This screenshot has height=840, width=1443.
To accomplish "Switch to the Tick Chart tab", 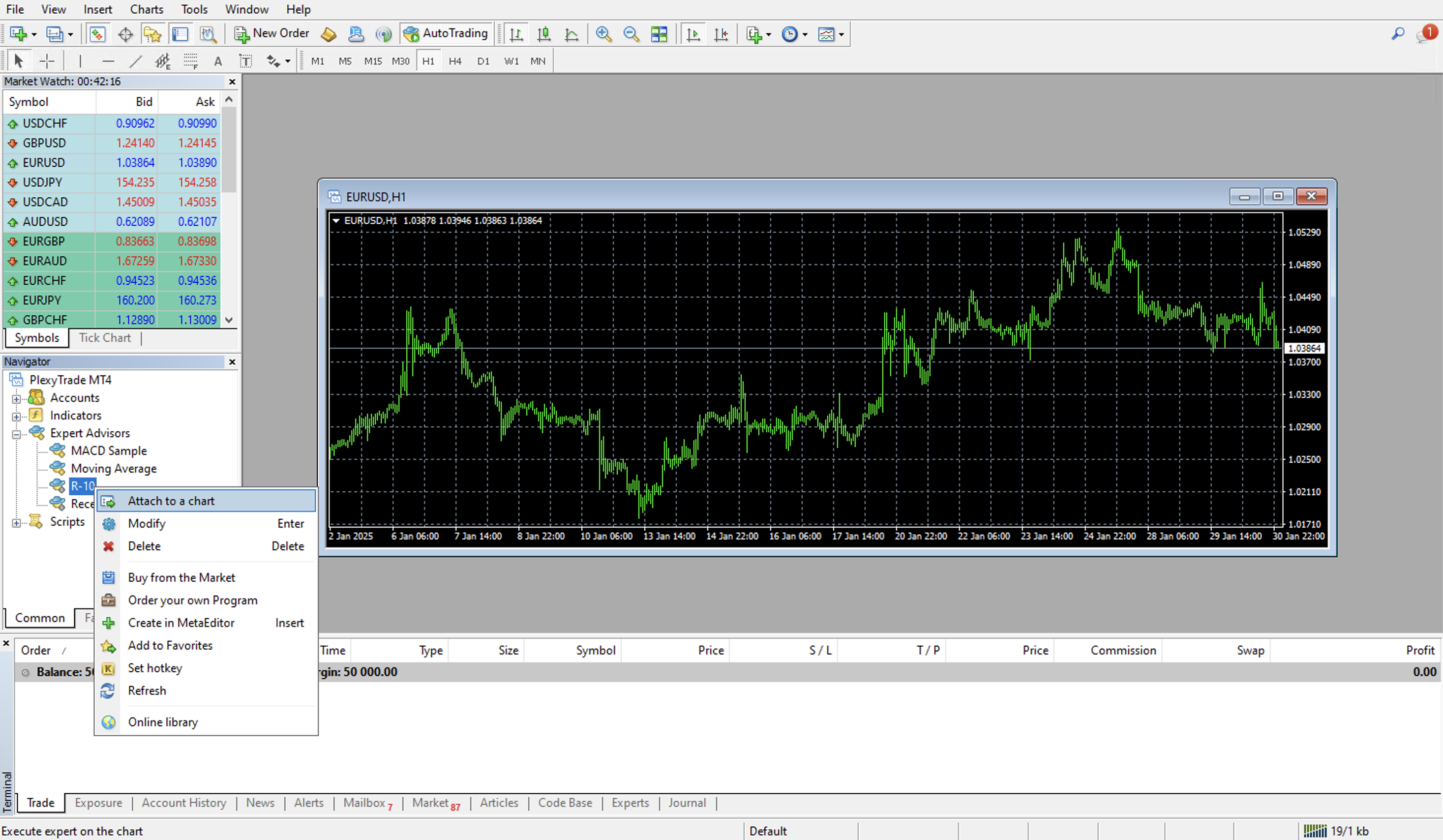I will point(105,338).
